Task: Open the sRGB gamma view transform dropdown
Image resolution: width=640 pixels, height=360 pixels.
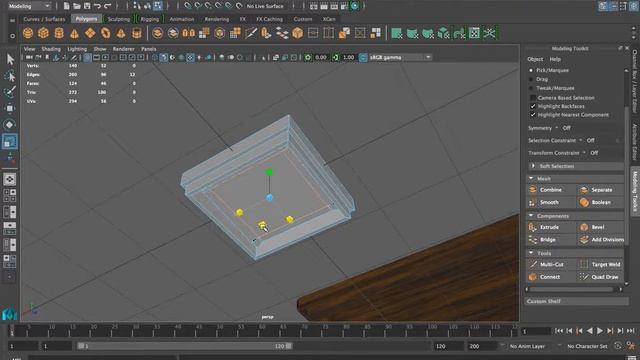Action: [x=400, y=58]
